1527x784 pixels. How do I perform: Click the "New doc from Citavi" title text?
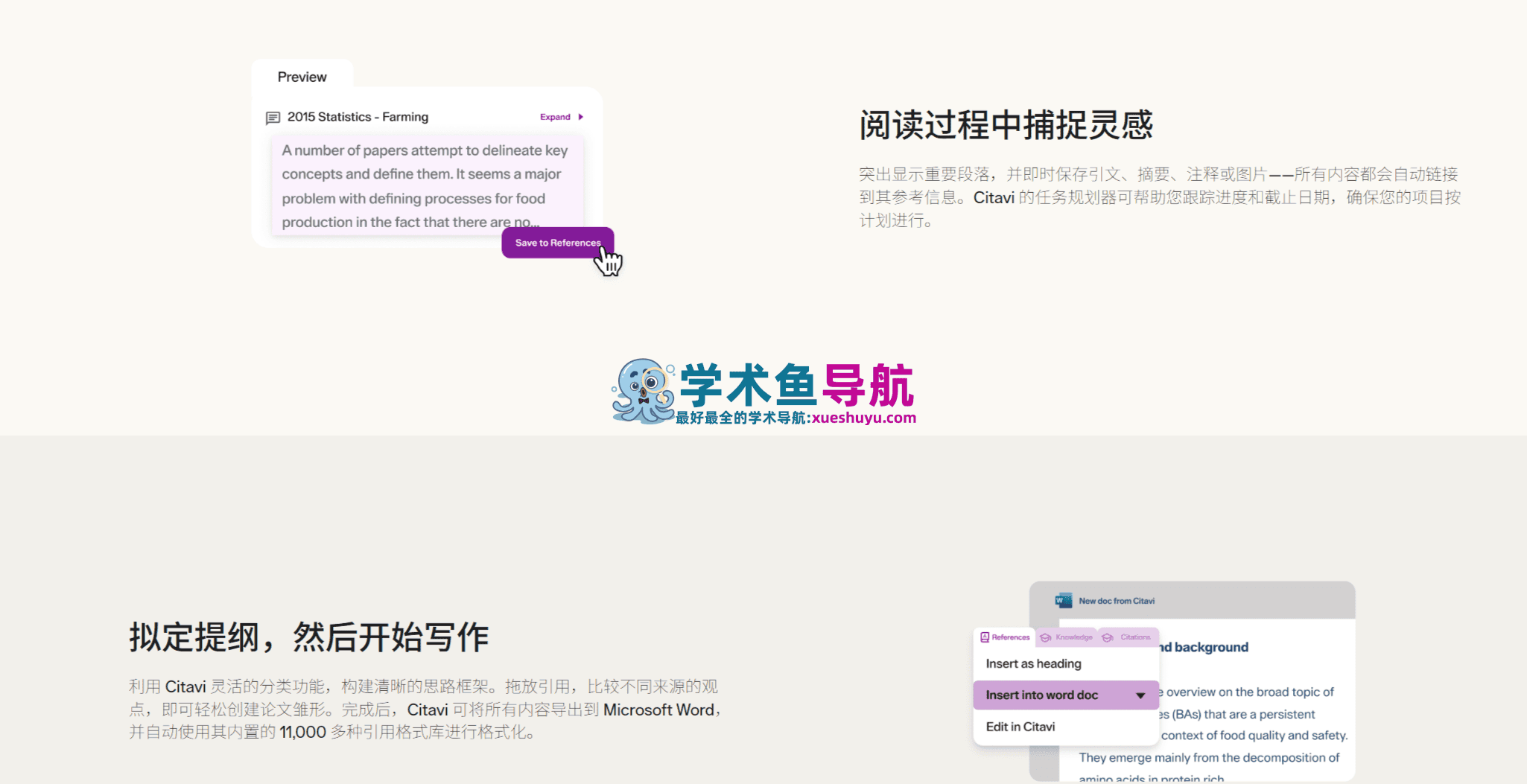[1117, 601]
